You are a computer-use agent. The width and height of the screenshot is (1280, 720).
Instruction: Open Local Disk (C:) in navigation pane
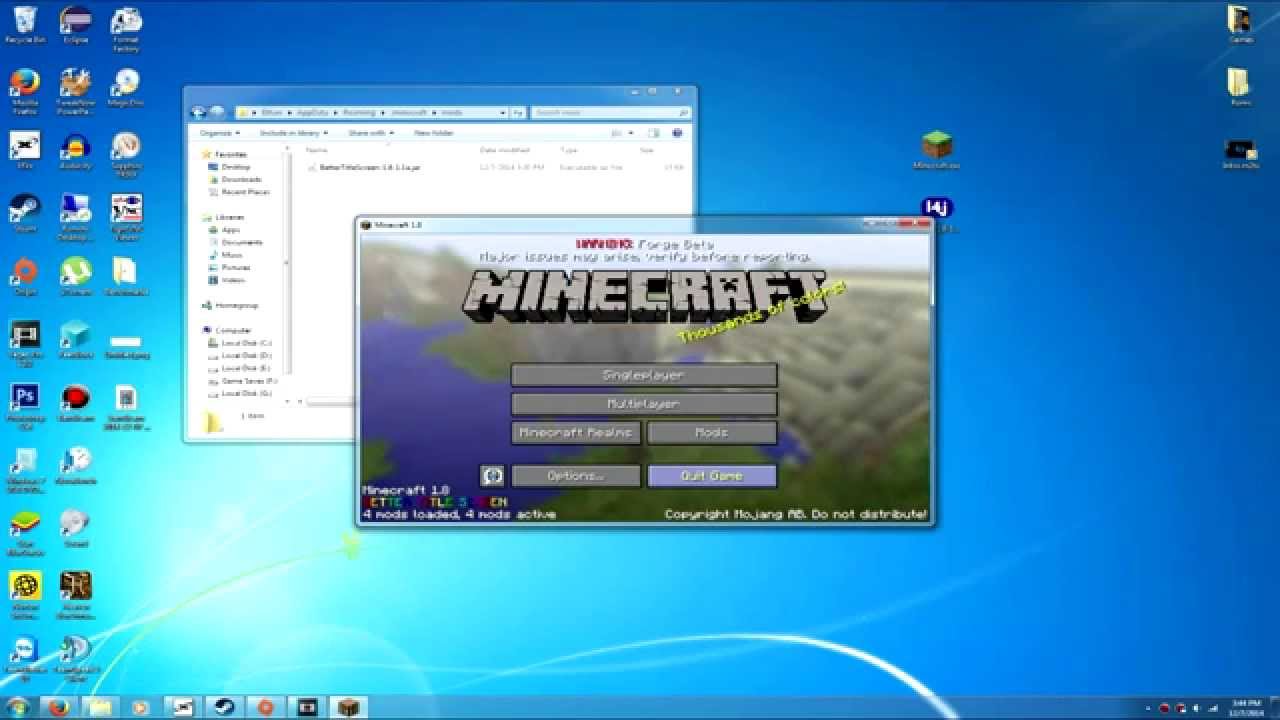(246, 343)
